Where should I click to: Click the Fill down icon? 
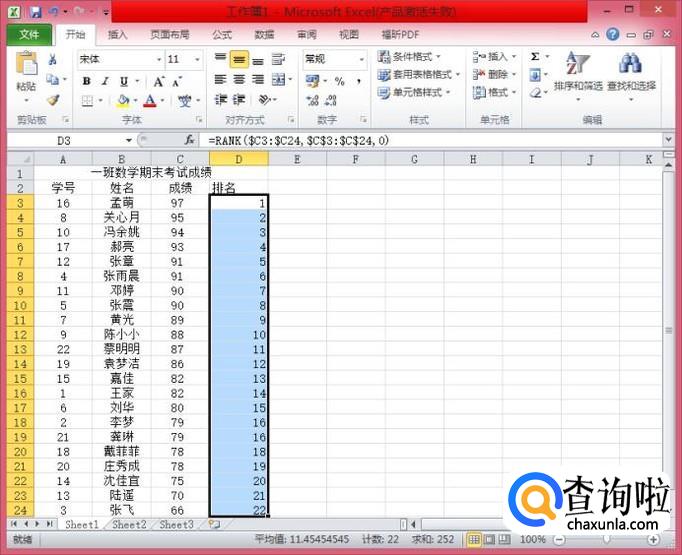535,75
